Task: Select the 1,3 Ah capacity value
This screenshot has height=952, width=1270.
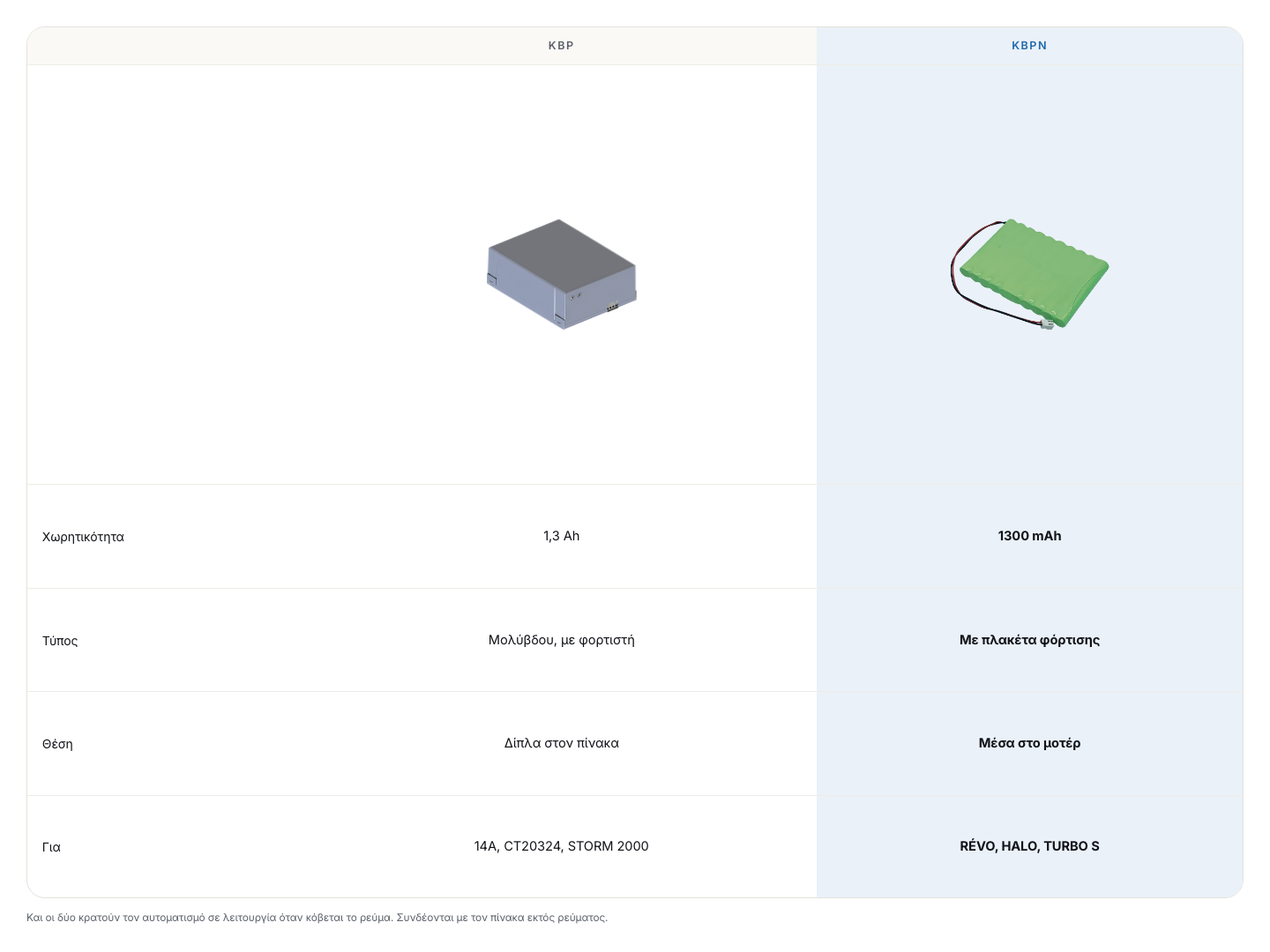Action: click(x=562, y=536)
